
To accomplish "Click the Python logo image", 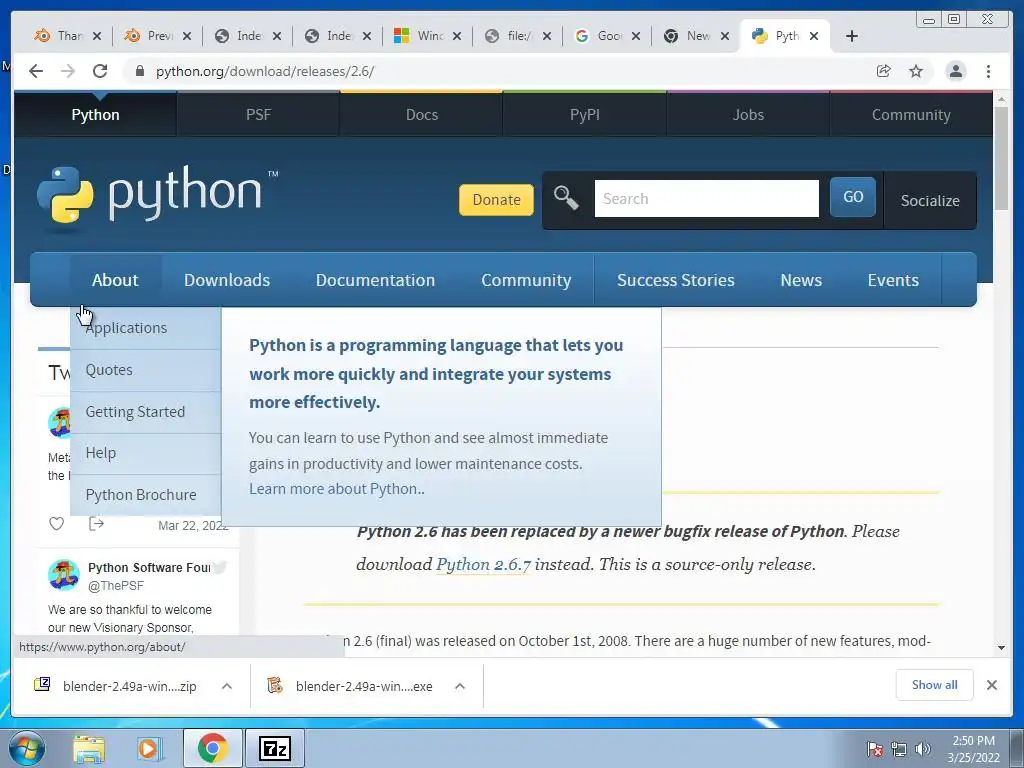I will (x=157, y=196).
